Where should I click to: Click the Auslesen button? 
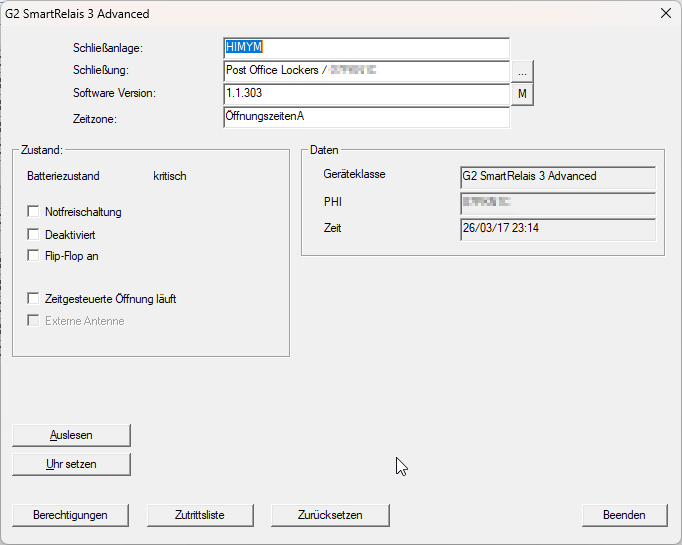click(71, 435)
